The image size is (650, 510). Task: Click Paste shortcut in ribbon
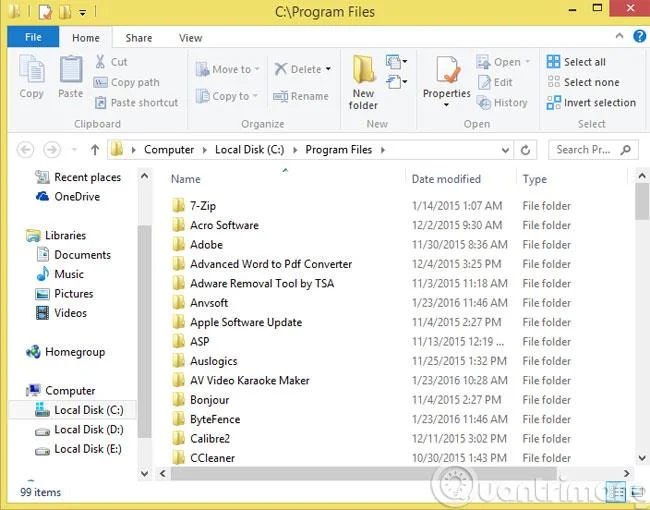(x=136, y=102)
